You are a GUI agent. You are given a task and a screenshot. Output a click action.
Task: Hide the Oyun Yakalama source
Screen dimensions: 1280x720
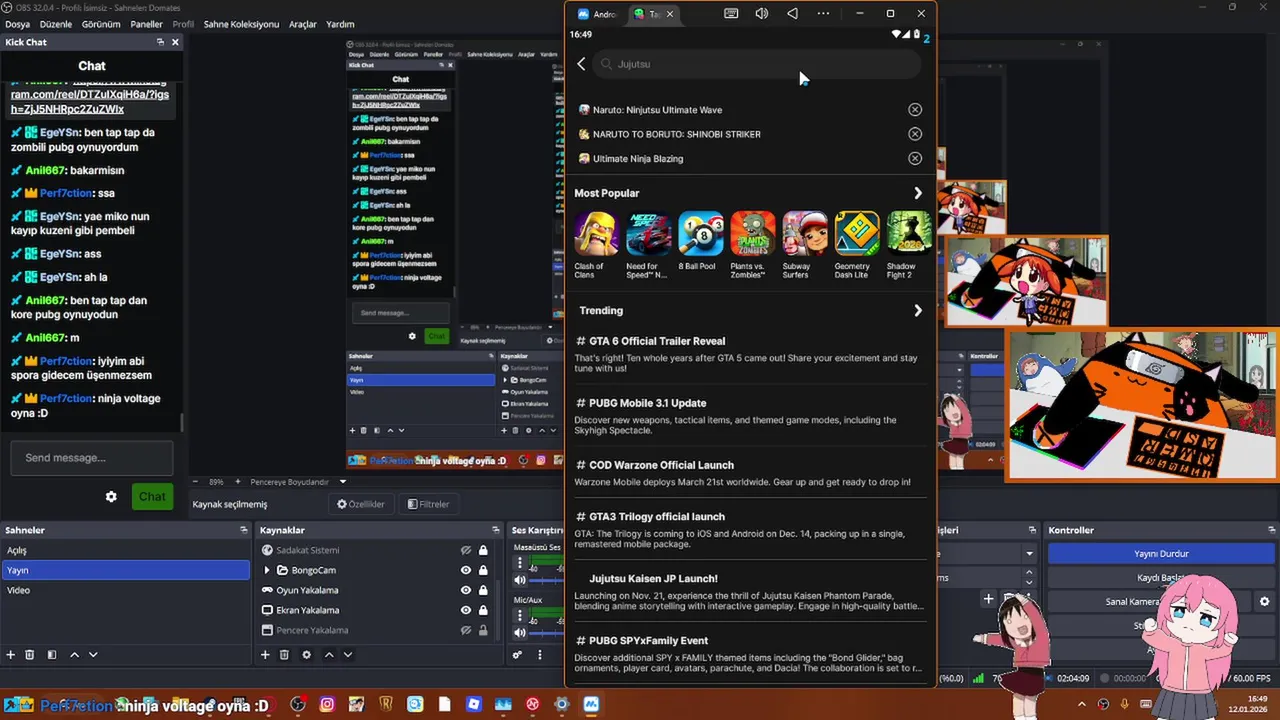point(465,590)
